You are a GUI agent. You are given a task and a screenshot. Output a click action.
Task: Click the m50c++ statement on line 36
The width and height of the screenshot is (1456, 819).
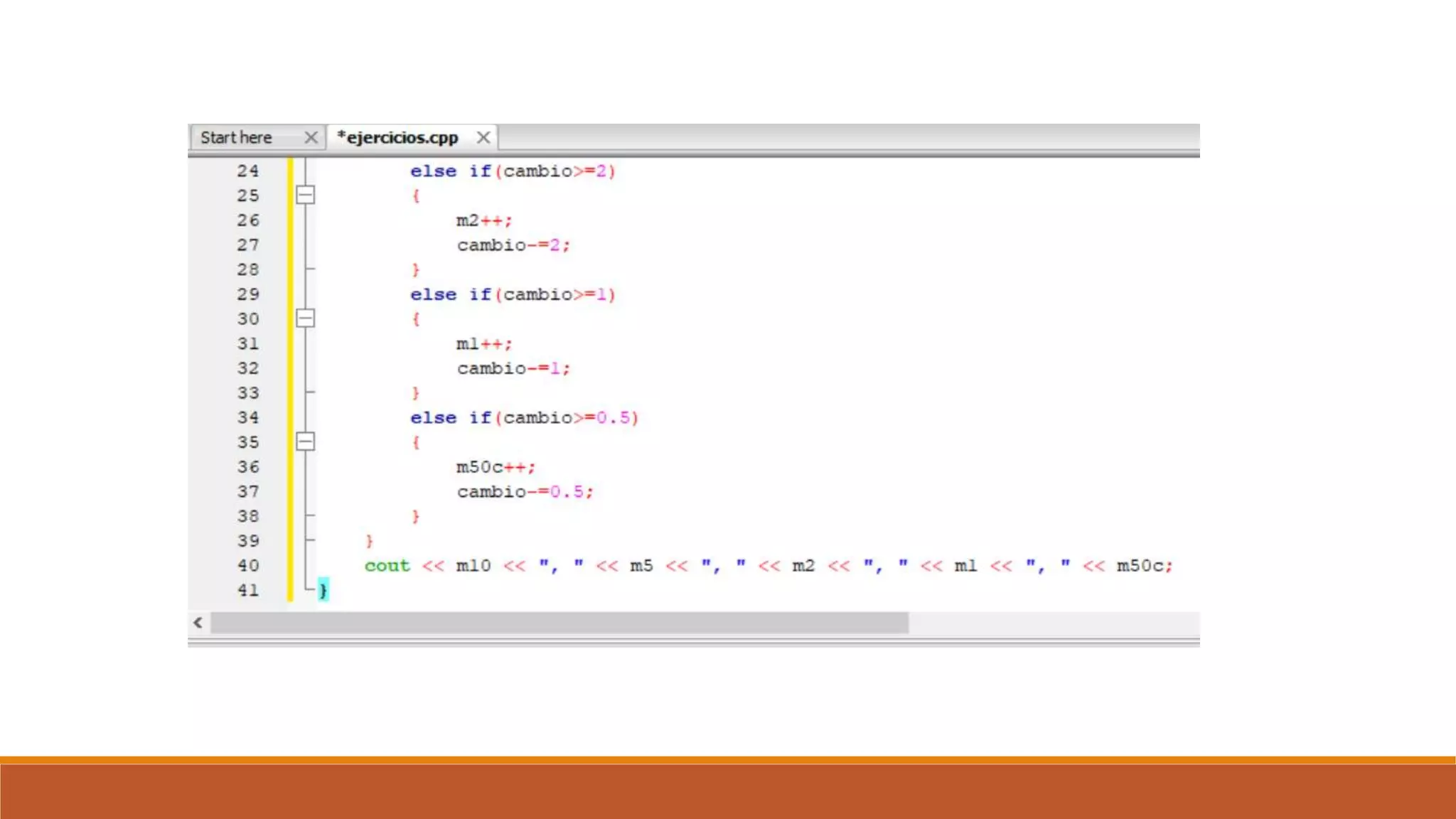495,467
